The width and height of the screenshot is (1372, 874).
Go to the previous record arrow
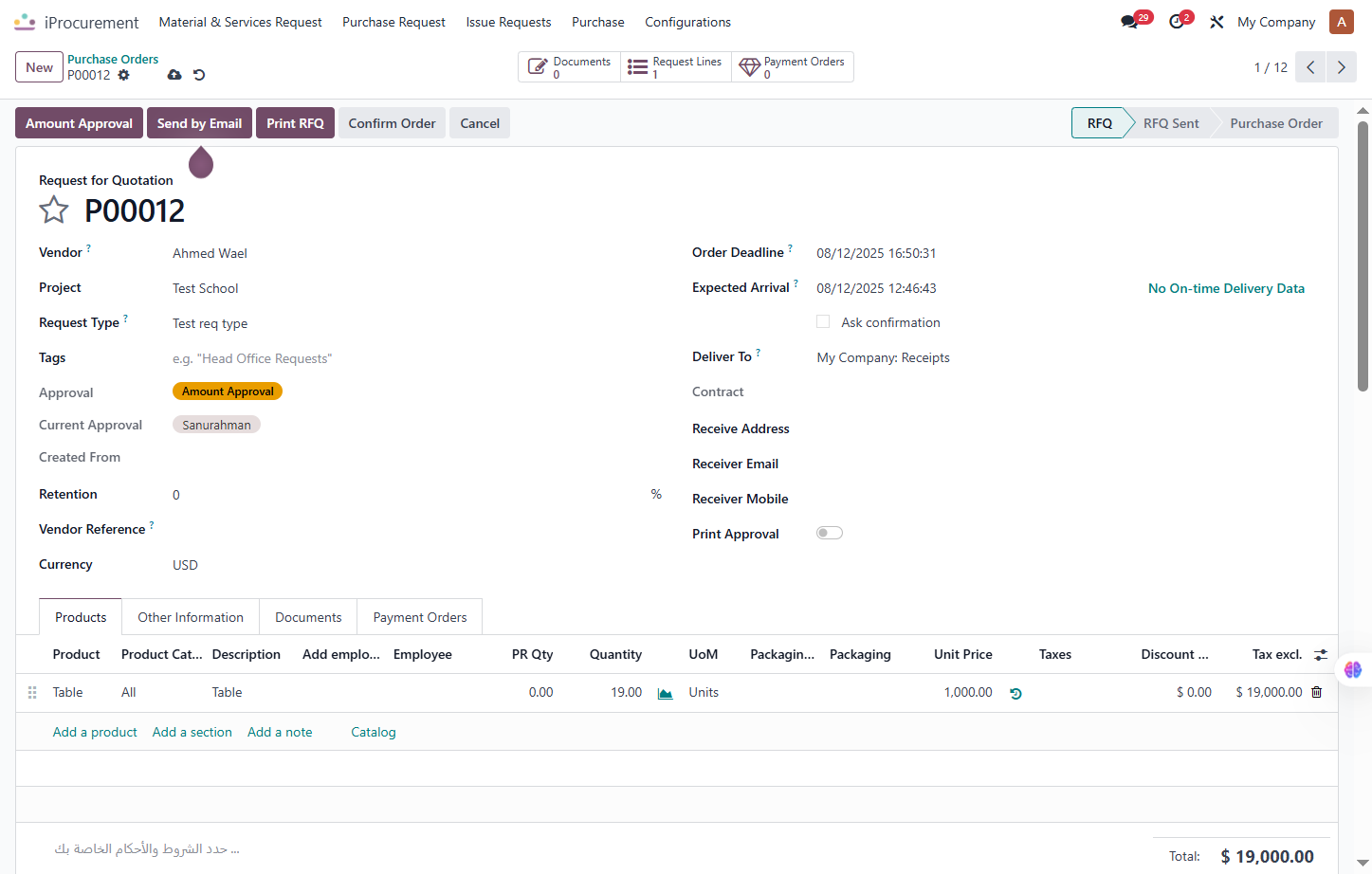pos(1310,67)
